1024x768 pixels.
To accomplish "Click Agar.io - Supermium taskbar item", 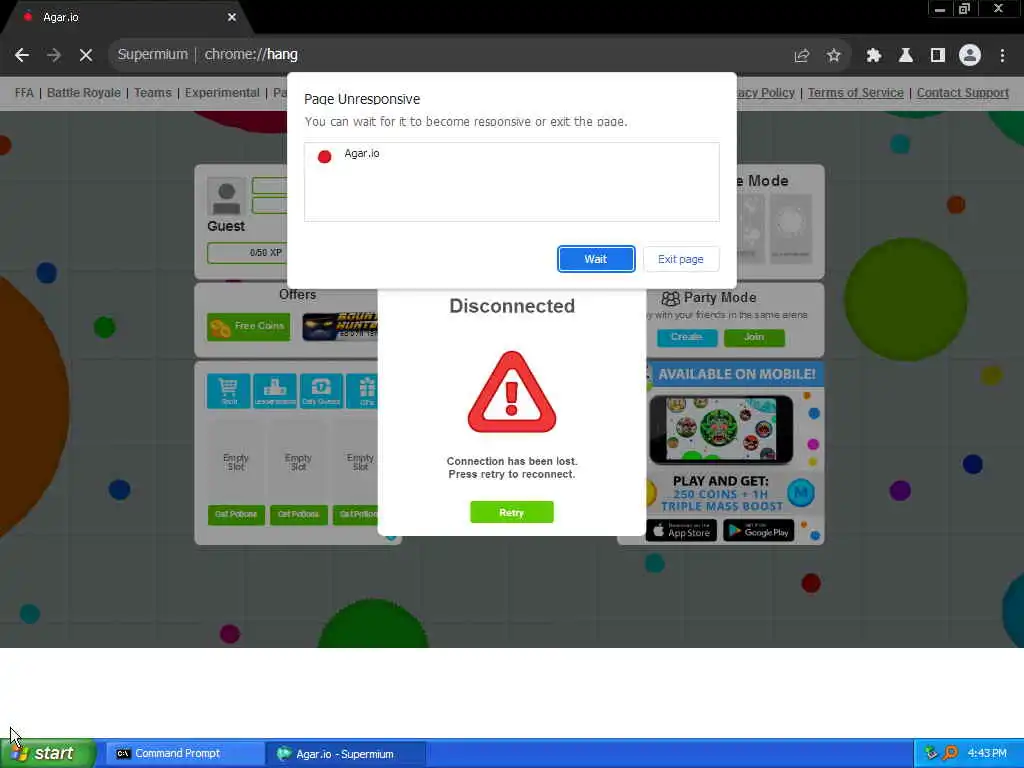I will point(346,754).
